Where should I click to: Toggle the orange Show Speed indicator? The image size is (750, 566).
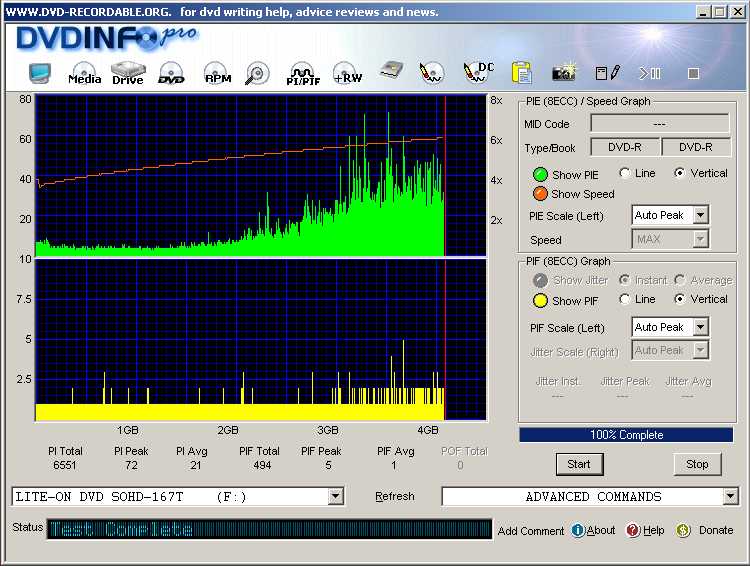(x=540, y=194)
